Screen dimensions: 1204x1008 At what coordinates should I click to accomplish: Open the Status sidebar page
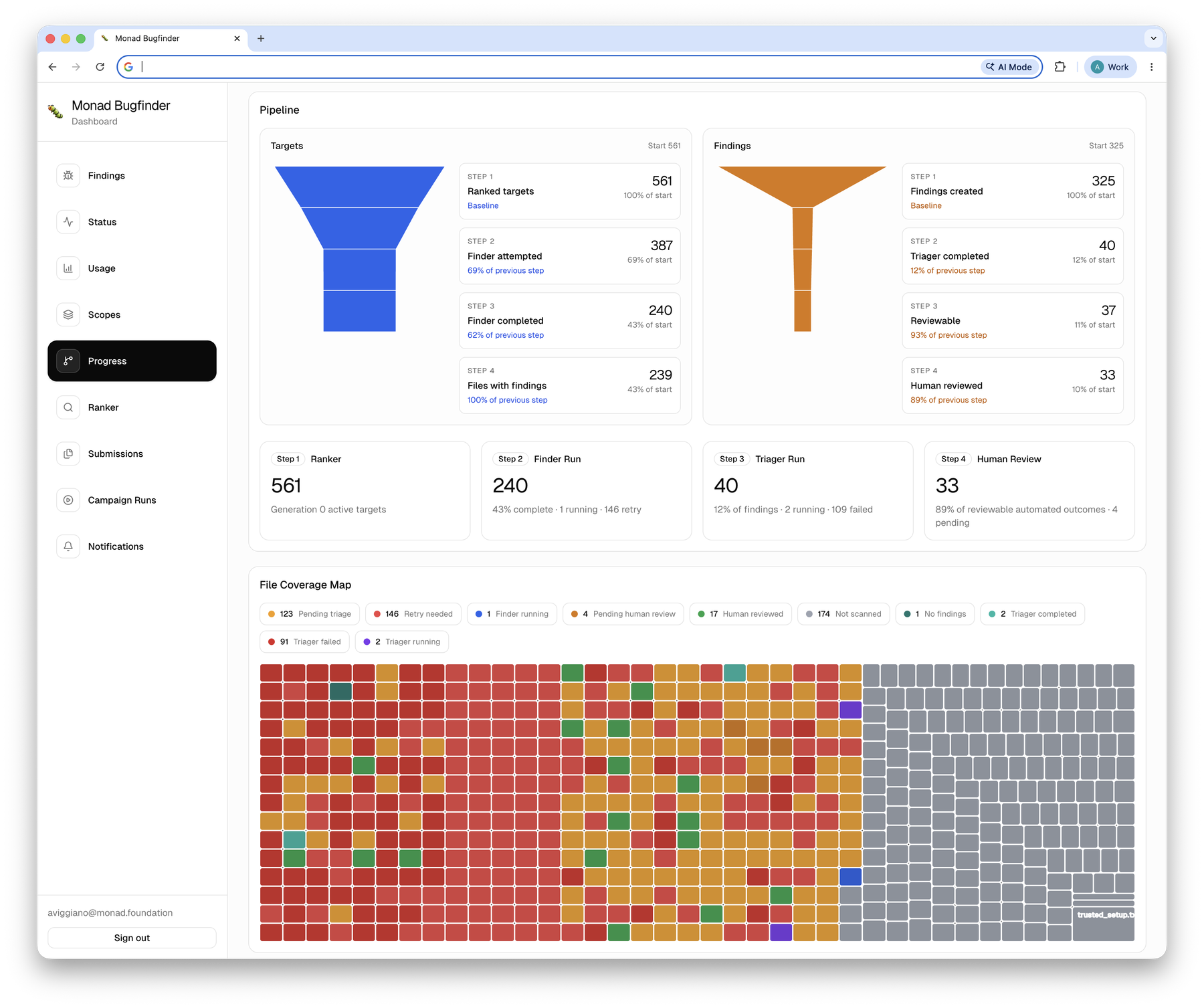(x=132, y=221)
